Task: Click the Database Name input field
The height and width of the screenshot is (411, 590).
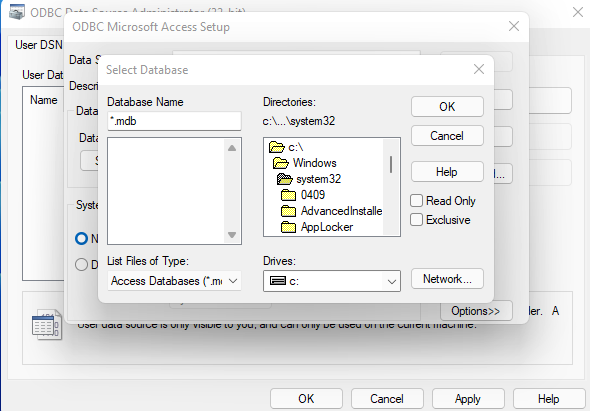Action: pos(174,121)
